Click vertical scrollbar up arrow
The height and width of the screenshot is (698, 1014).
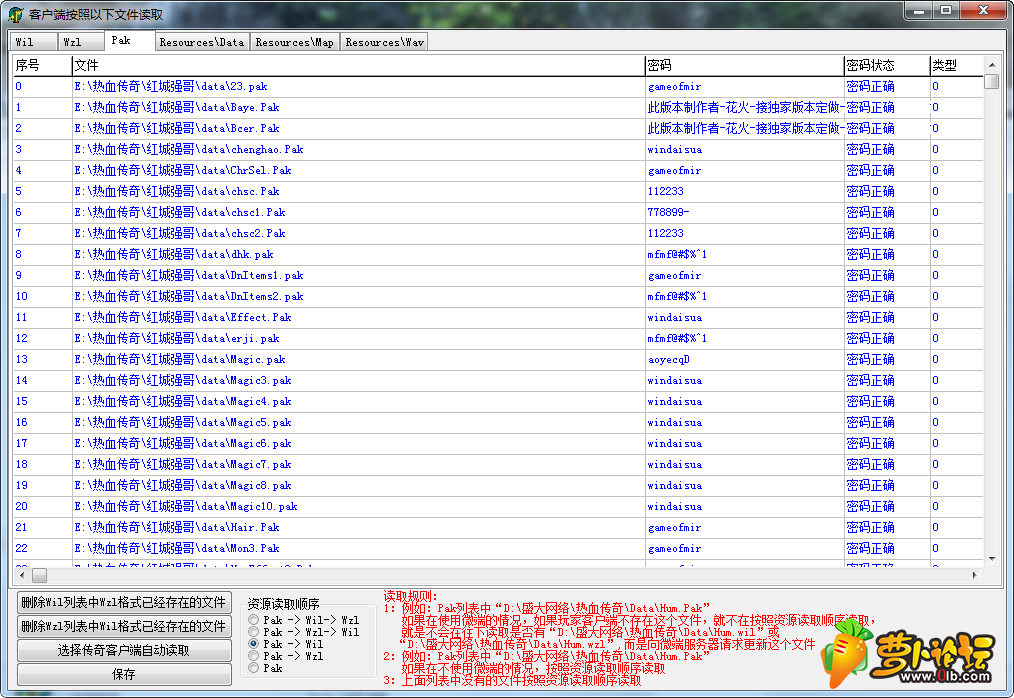coord(992,65)
